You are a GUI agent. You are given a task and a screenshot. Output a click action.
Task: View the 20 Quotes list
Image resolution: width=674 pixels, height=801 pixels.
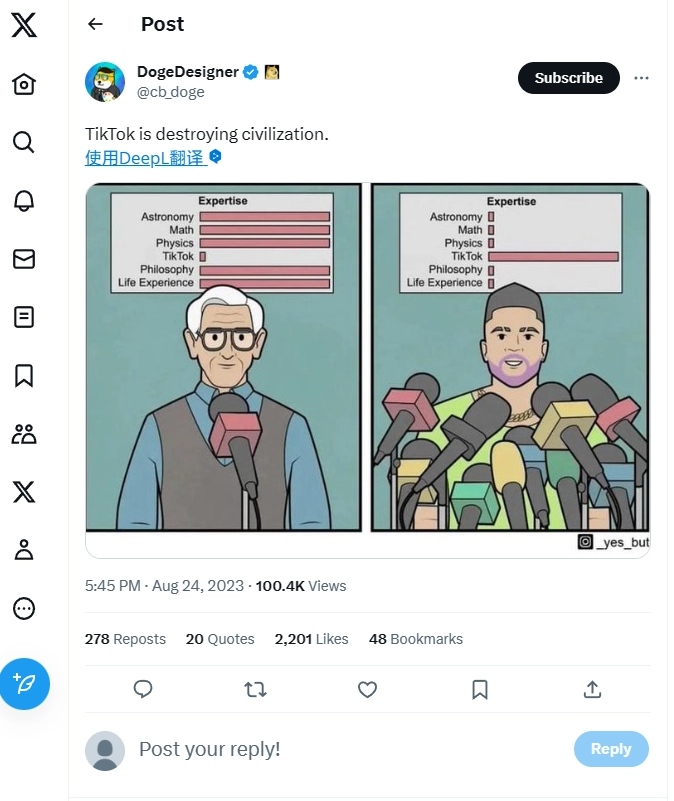coord(220,639)
